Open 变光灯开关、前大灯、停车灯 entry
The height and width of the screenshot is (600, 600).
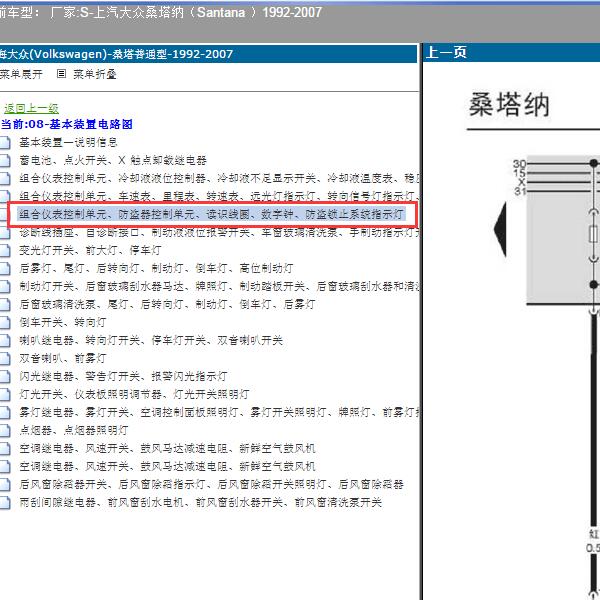click(90, 250)
